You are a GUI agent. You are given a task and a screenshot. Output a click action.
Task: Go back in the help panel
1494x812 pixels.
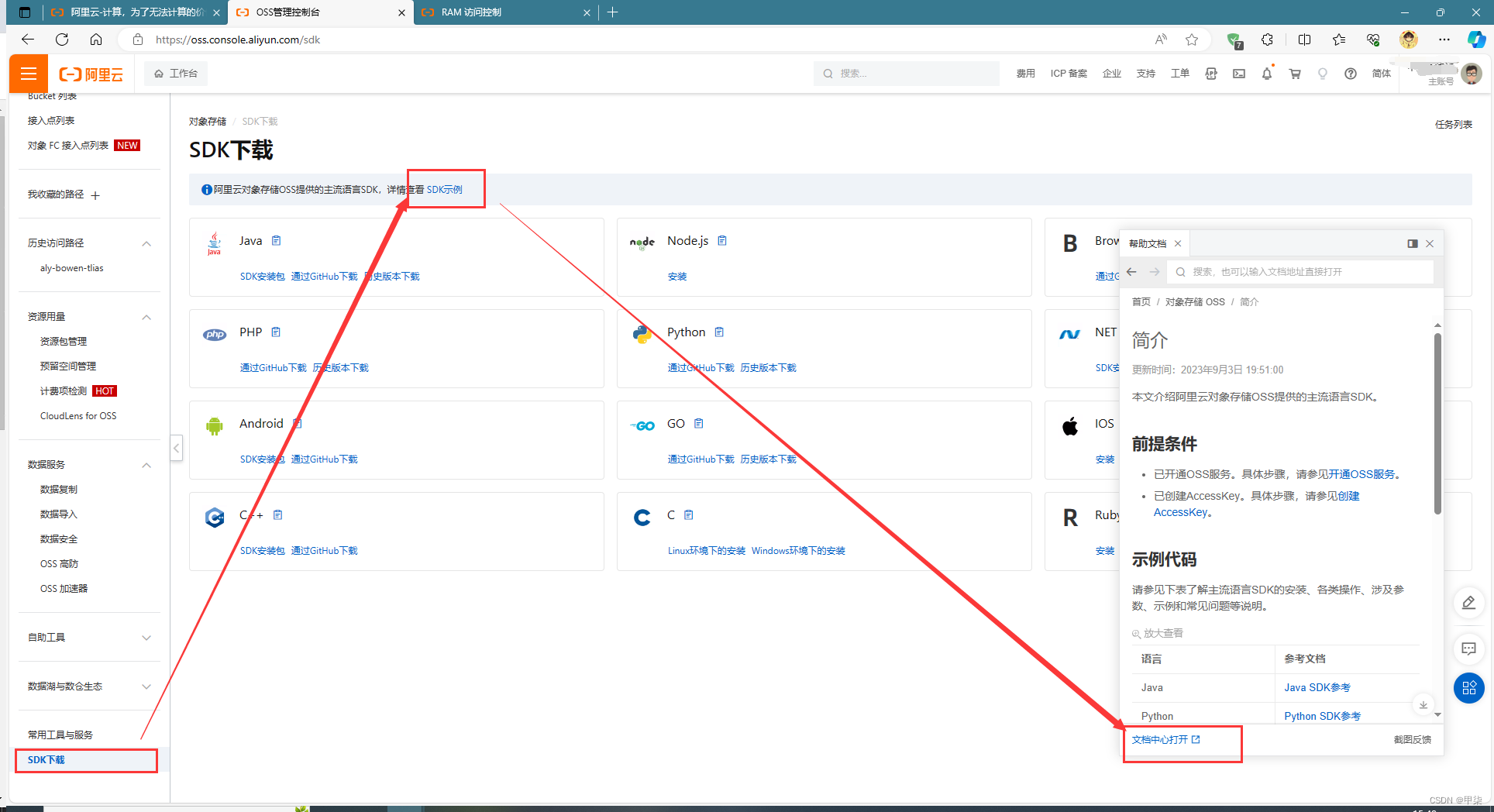coord(1131,272)
